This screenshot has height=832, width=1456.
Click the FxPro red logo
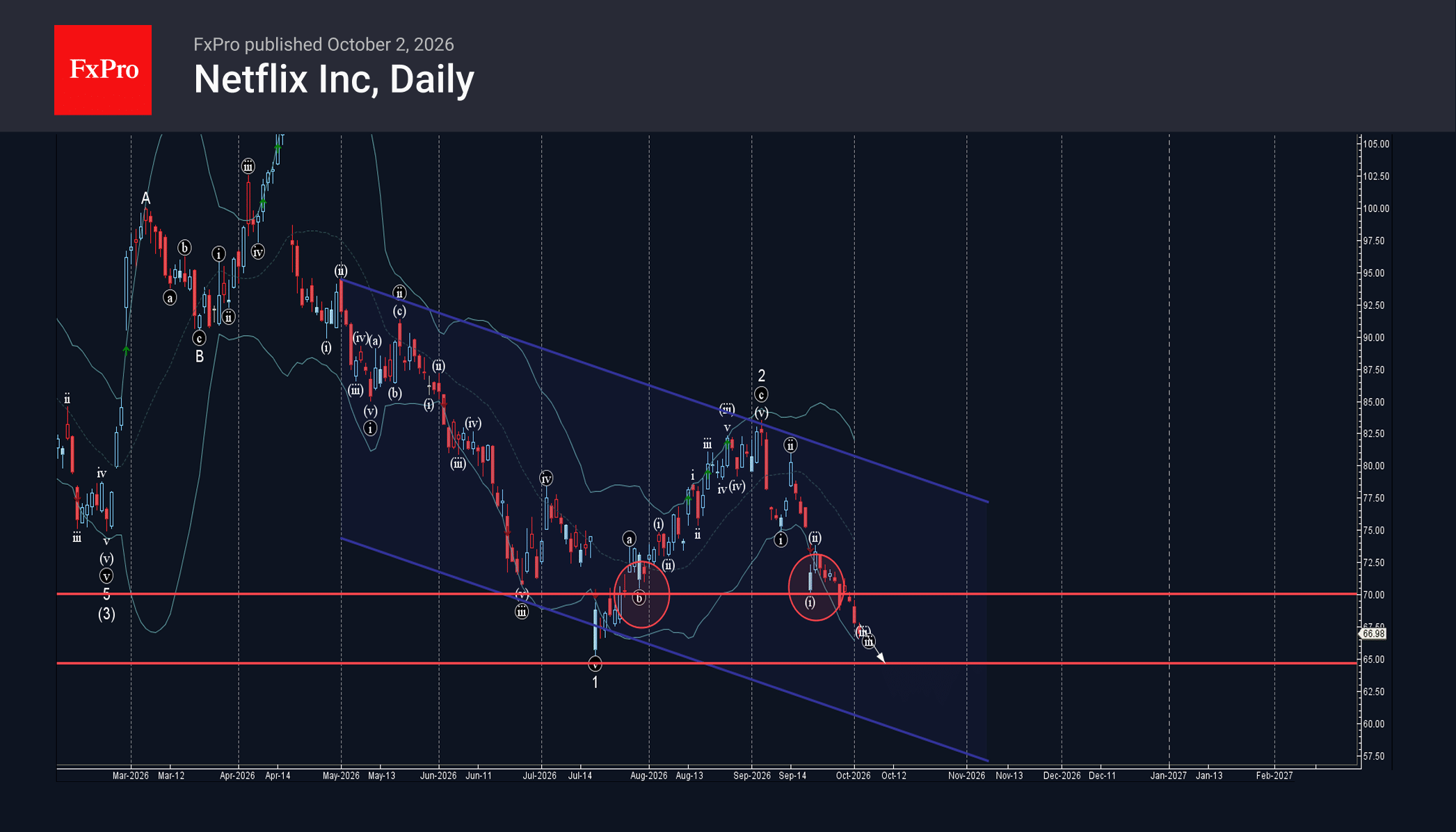[x=103, y=70]
